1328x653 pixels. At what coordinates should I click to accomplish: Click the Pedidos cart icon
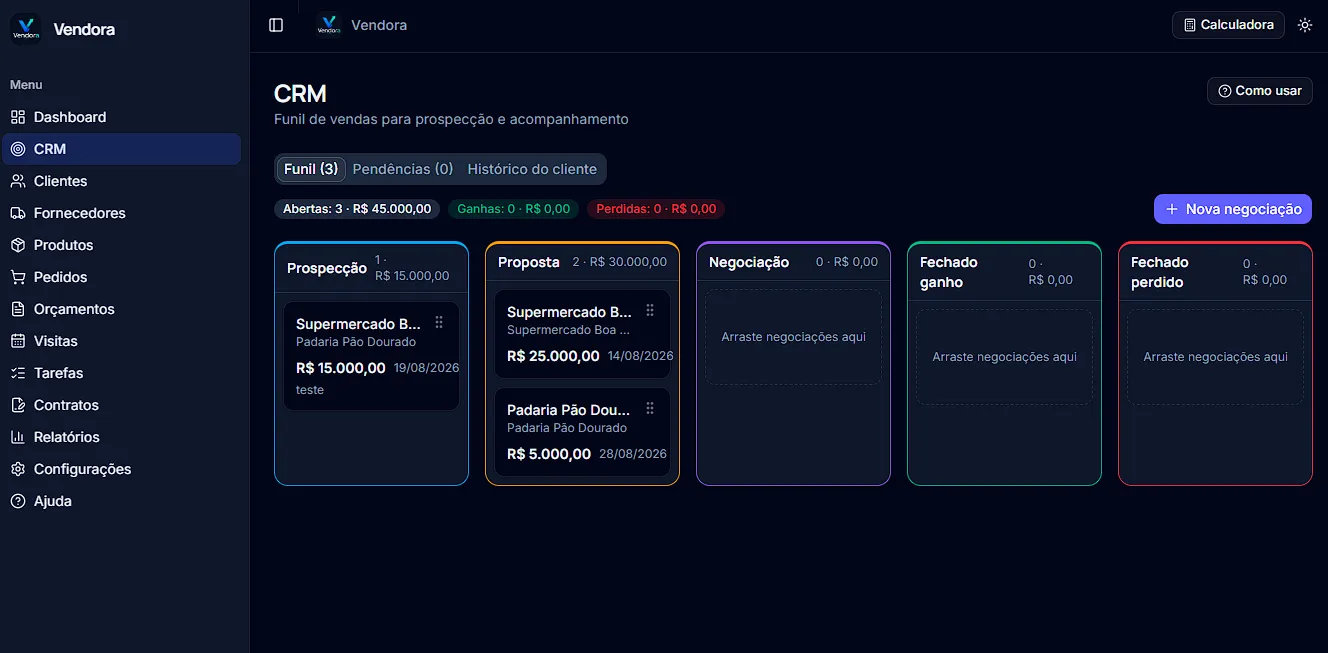18,277
